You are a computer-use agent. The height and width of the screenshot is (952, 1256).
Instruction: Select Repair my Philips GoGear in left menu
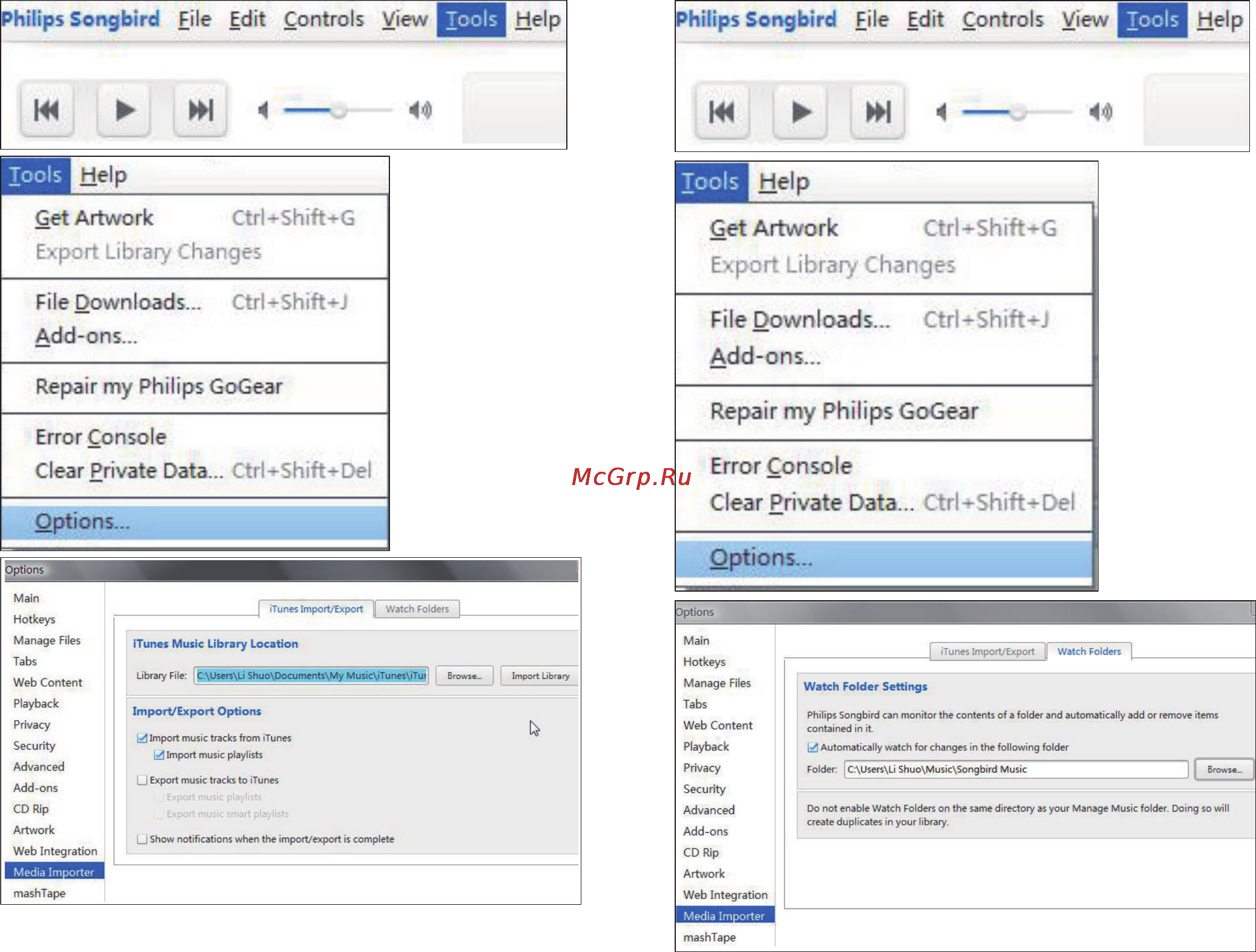coord(194,386)
